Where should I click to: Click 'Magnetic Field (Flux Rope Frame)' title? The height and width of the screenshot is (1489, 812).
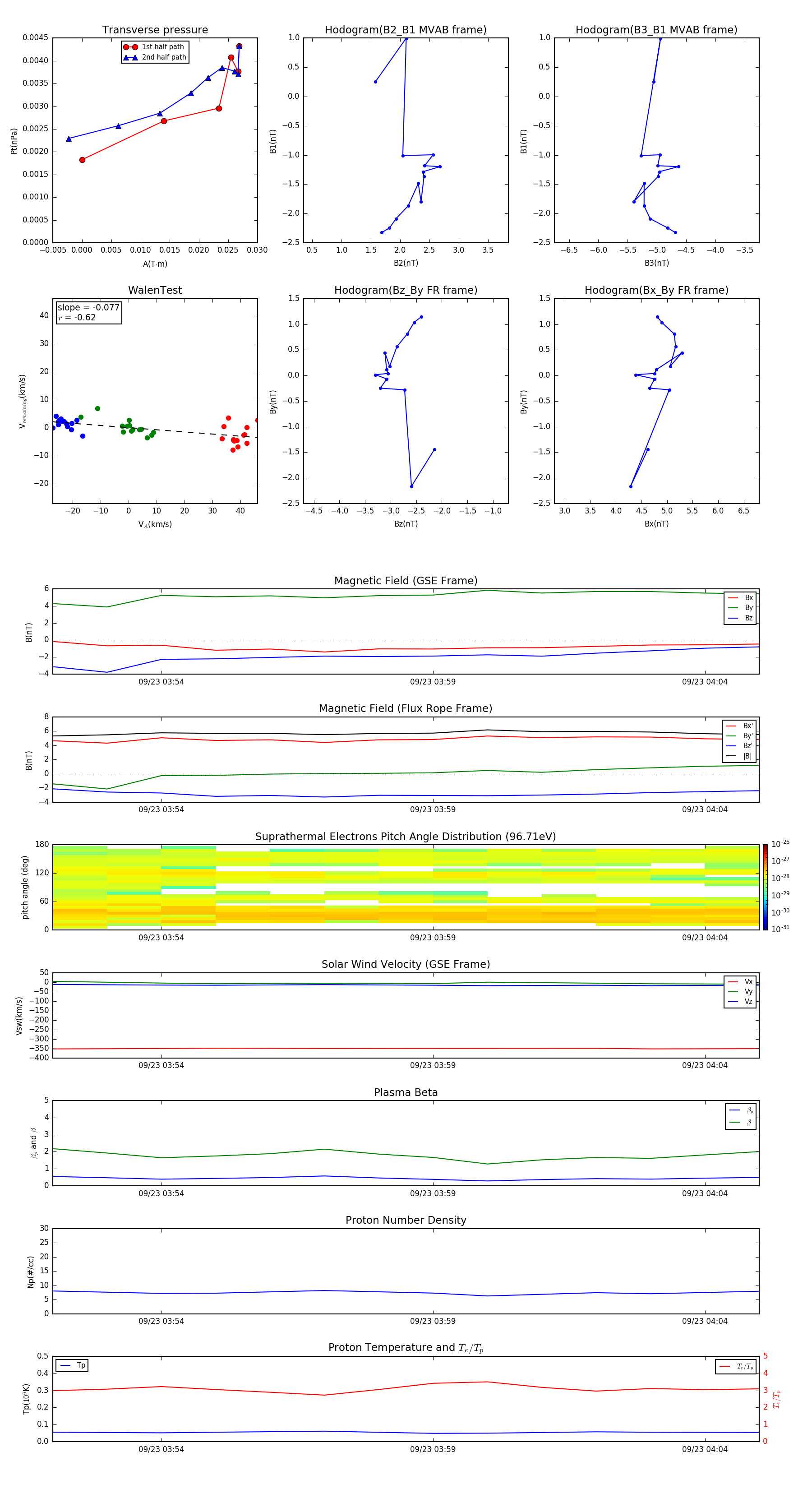(x=406, y=709)
